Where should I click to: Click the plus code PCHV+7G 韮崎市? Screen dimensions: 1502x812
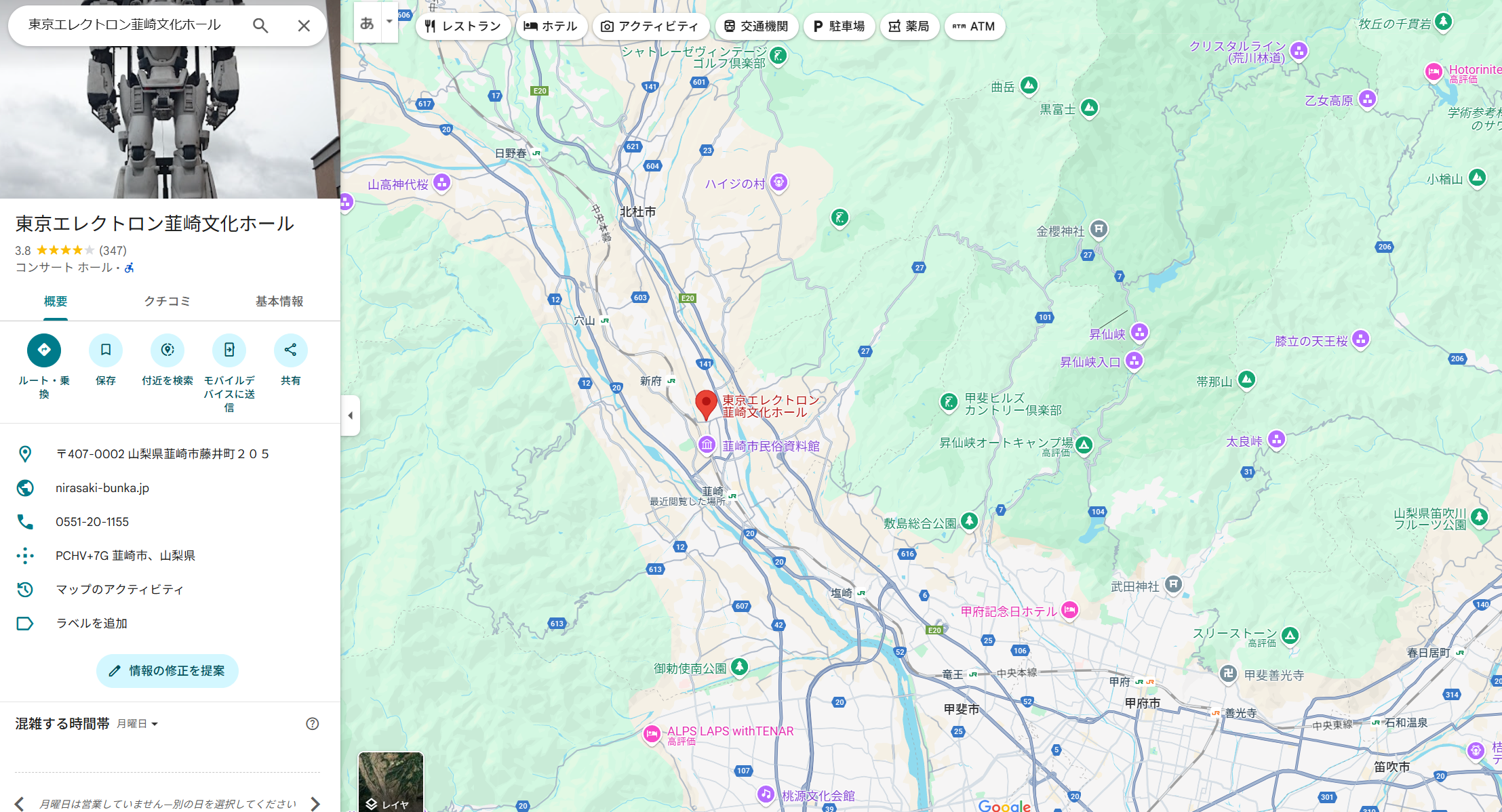coord(125,556)
